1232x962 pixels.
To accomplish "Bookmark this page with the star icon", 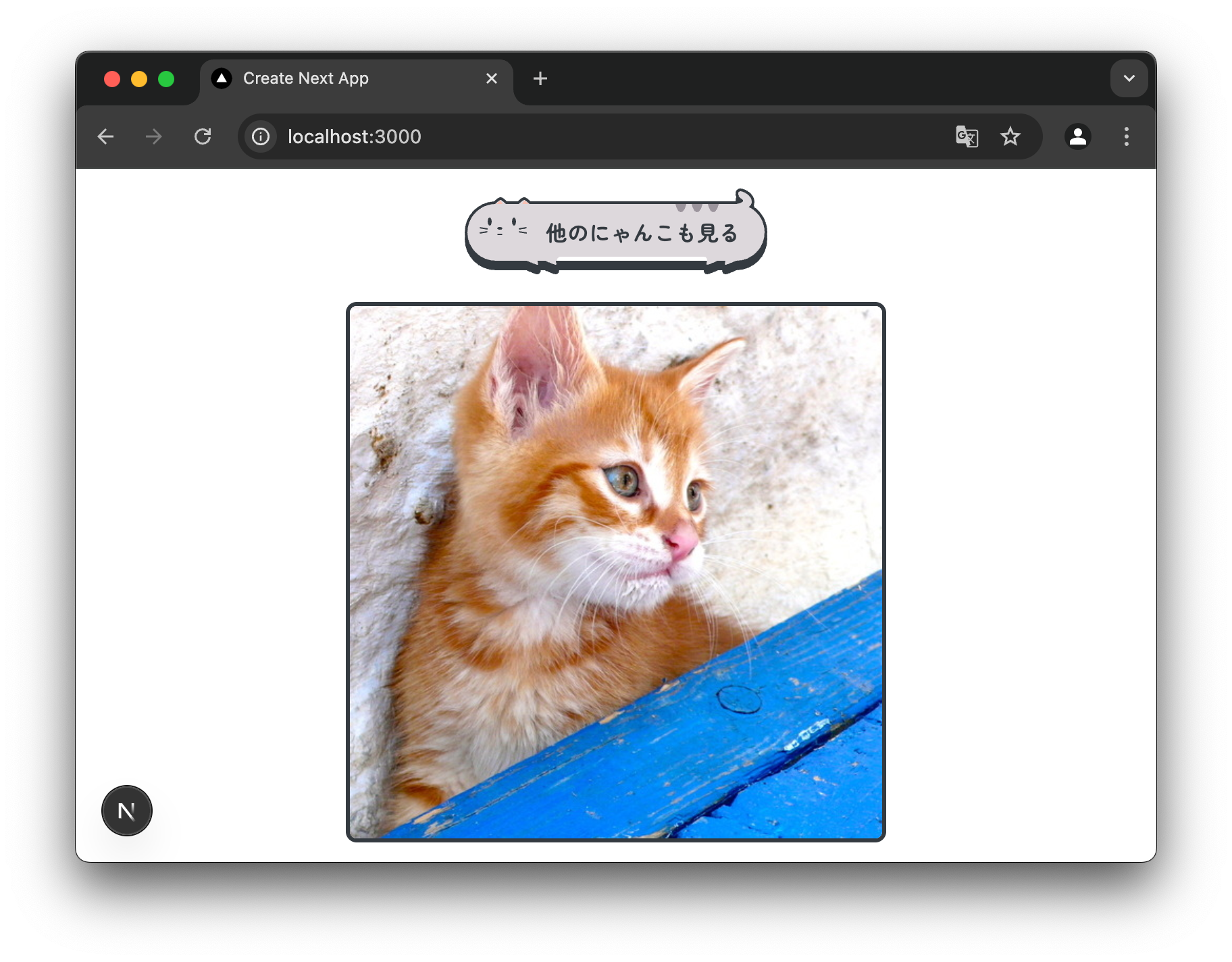I will (x=1010, y=136).
